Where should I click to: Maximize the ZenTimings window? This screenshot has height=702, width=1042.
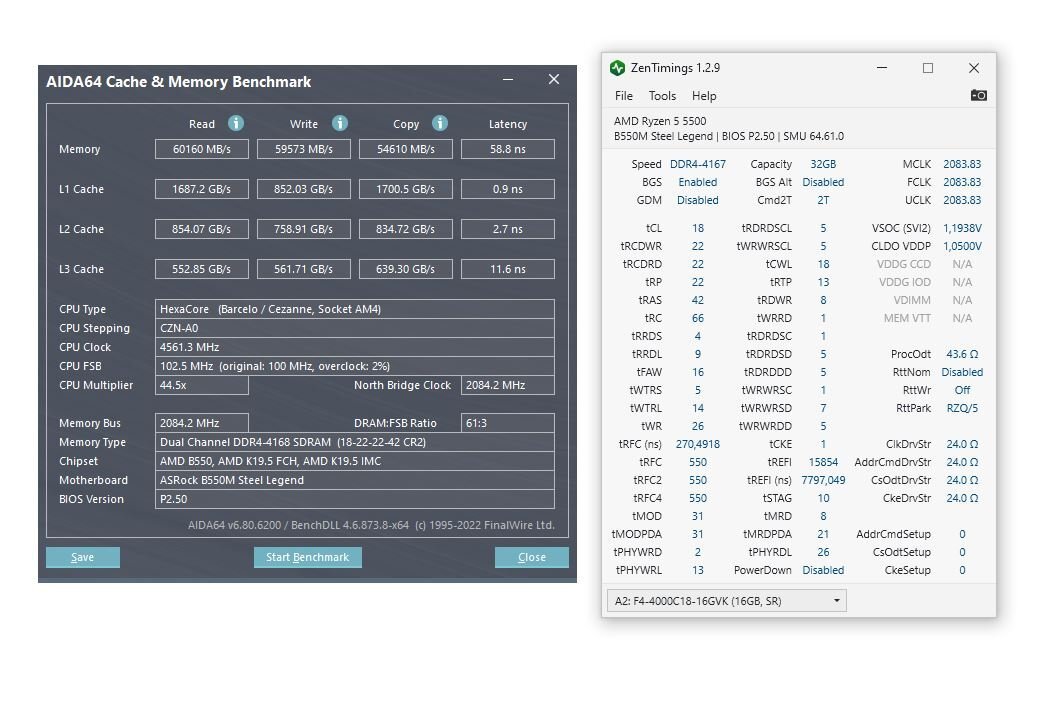[928, 68]
